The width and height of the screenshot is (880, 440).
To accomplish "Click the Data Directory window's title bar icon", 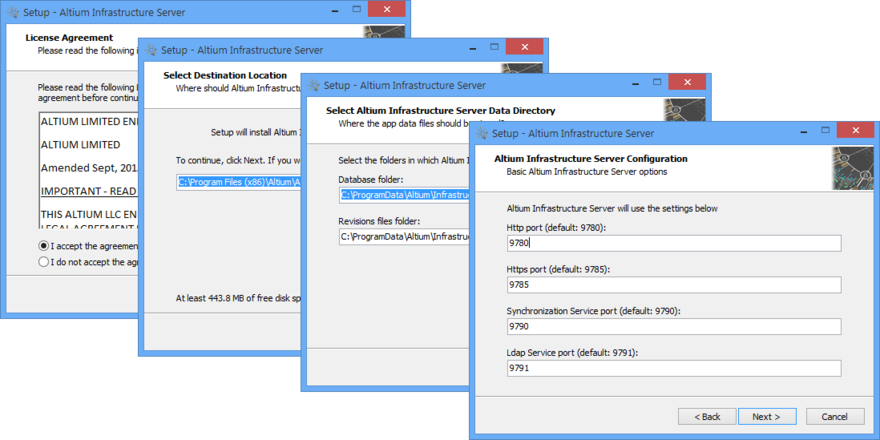I will (313, 86).
